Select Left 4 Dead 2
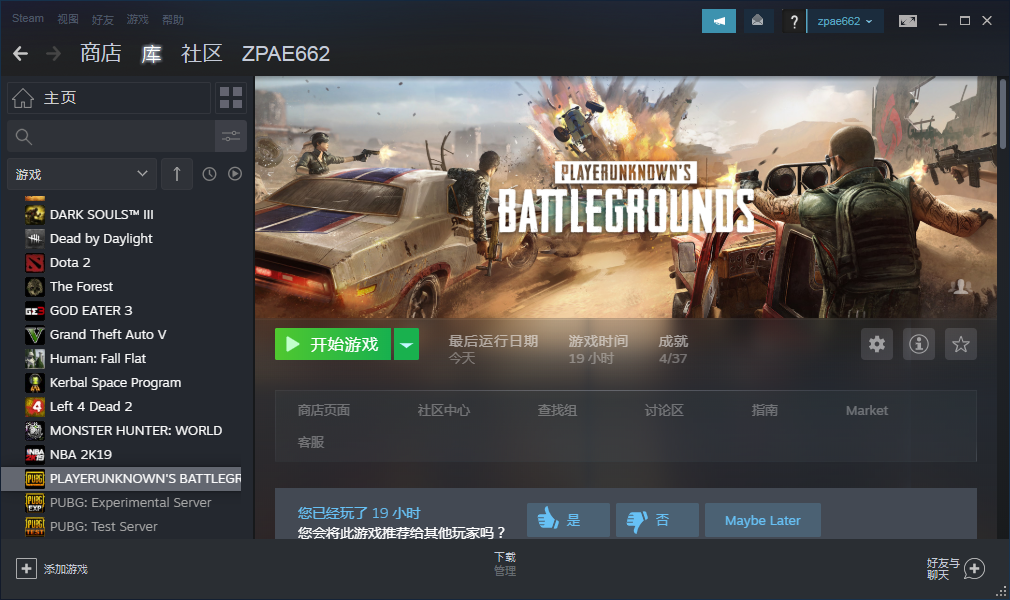Image resolution: width=1010 pixels, height=600 pixels. point(121,407)
